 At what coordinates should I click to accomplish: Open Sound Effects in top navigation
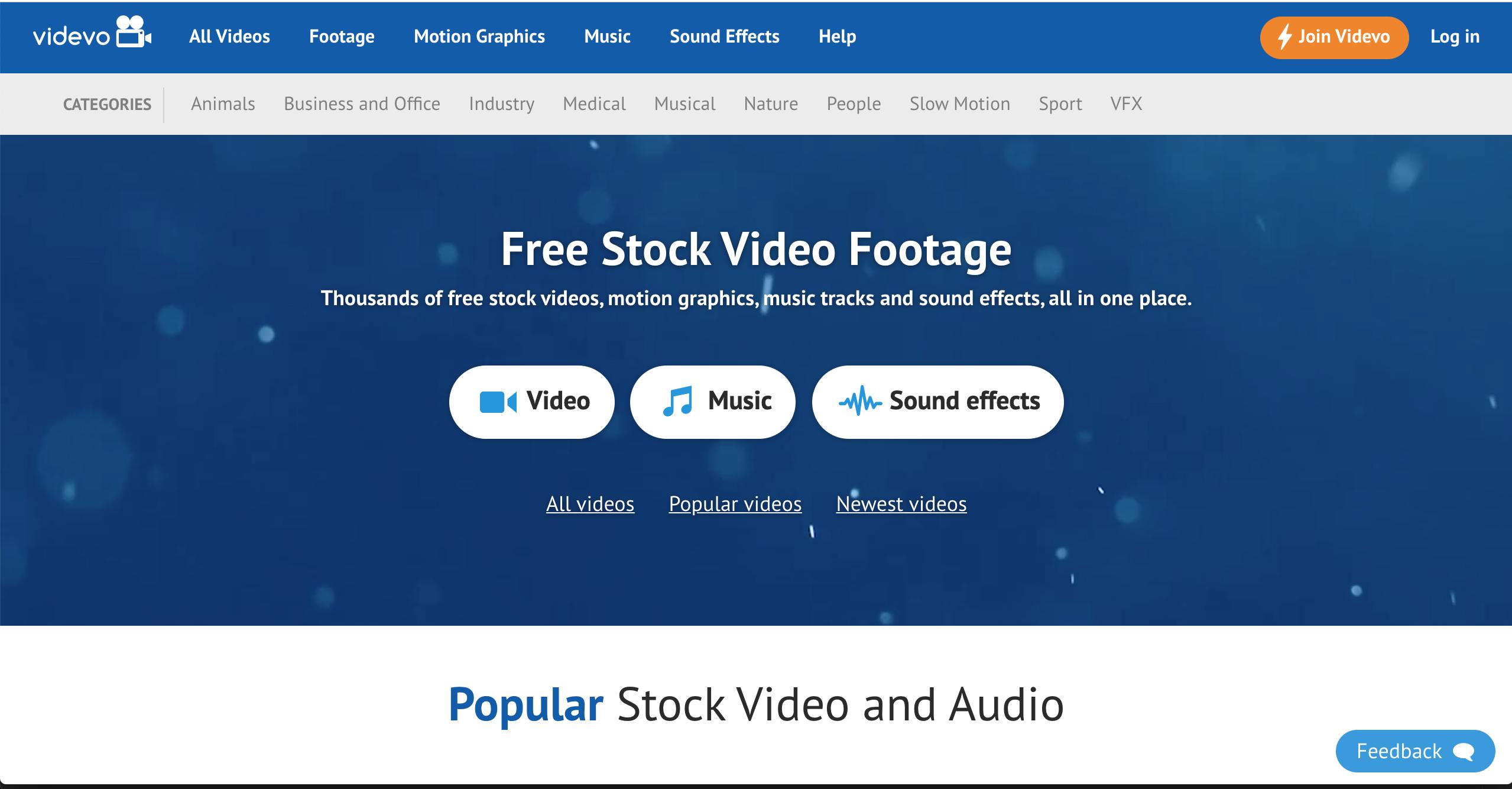(724, 37)
